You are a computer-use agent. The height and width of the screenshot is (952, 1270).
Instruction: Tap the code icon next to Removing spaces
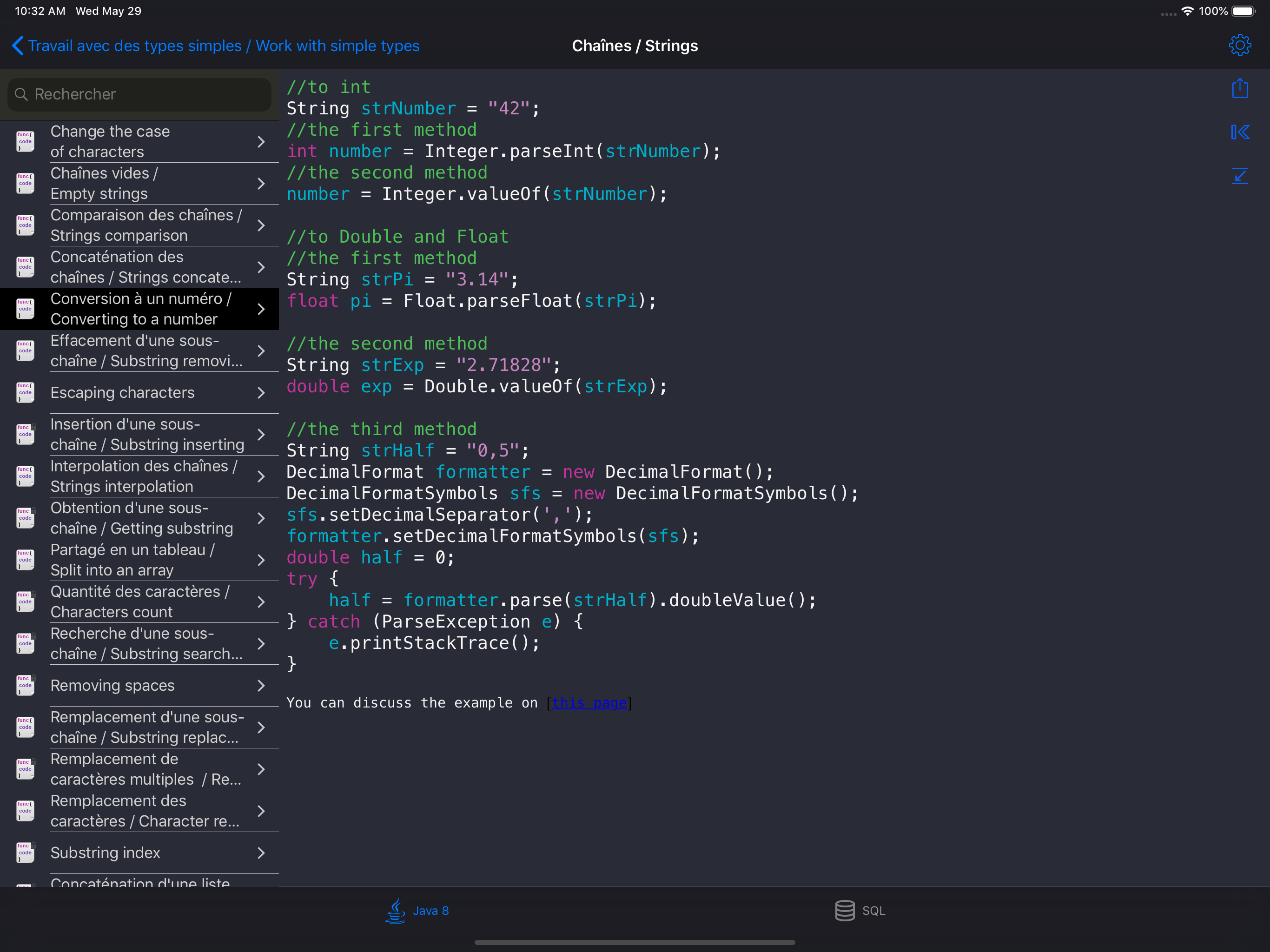25,686
